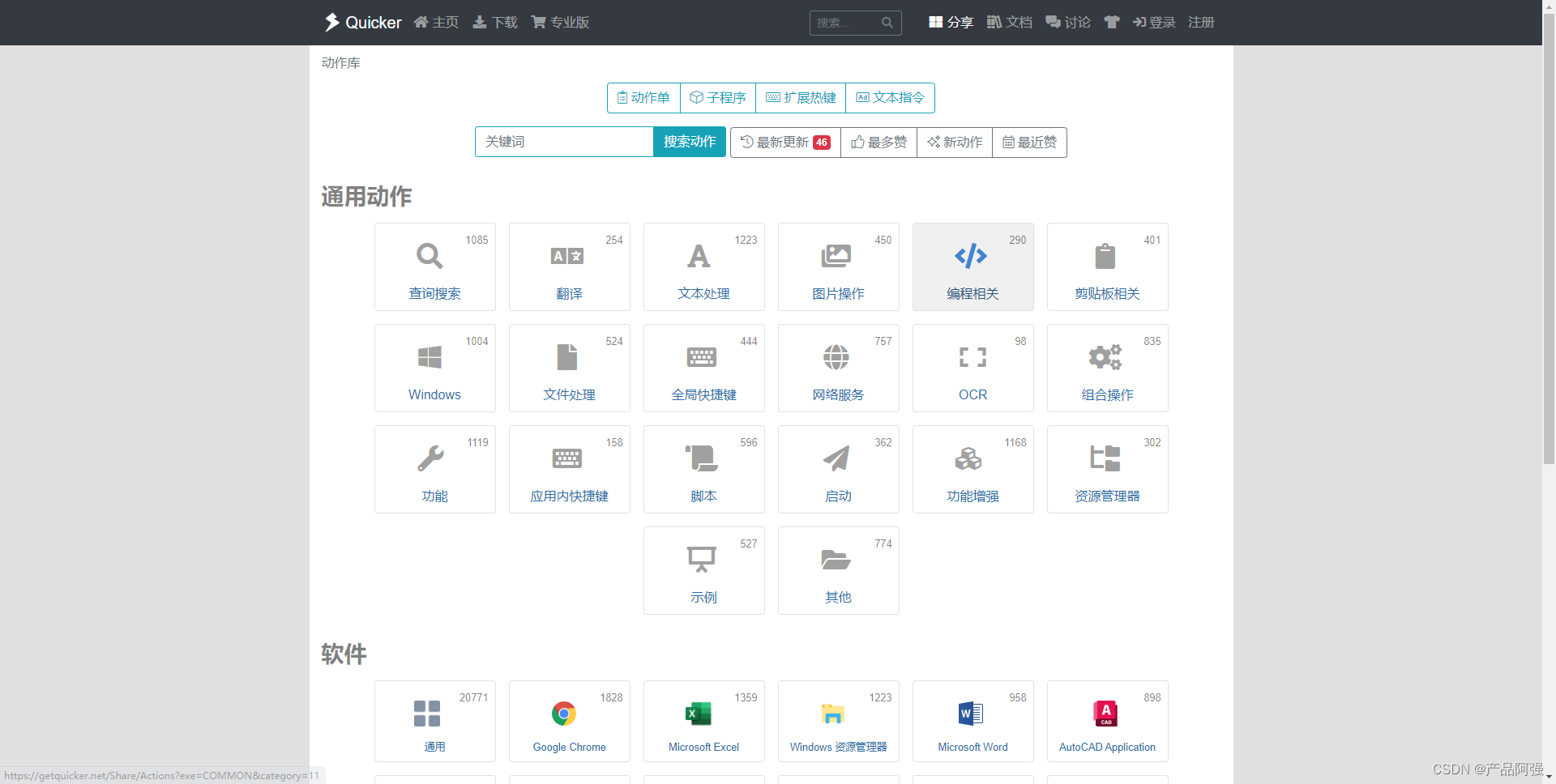Open the 文档 navbar link

pos(1010,22)
